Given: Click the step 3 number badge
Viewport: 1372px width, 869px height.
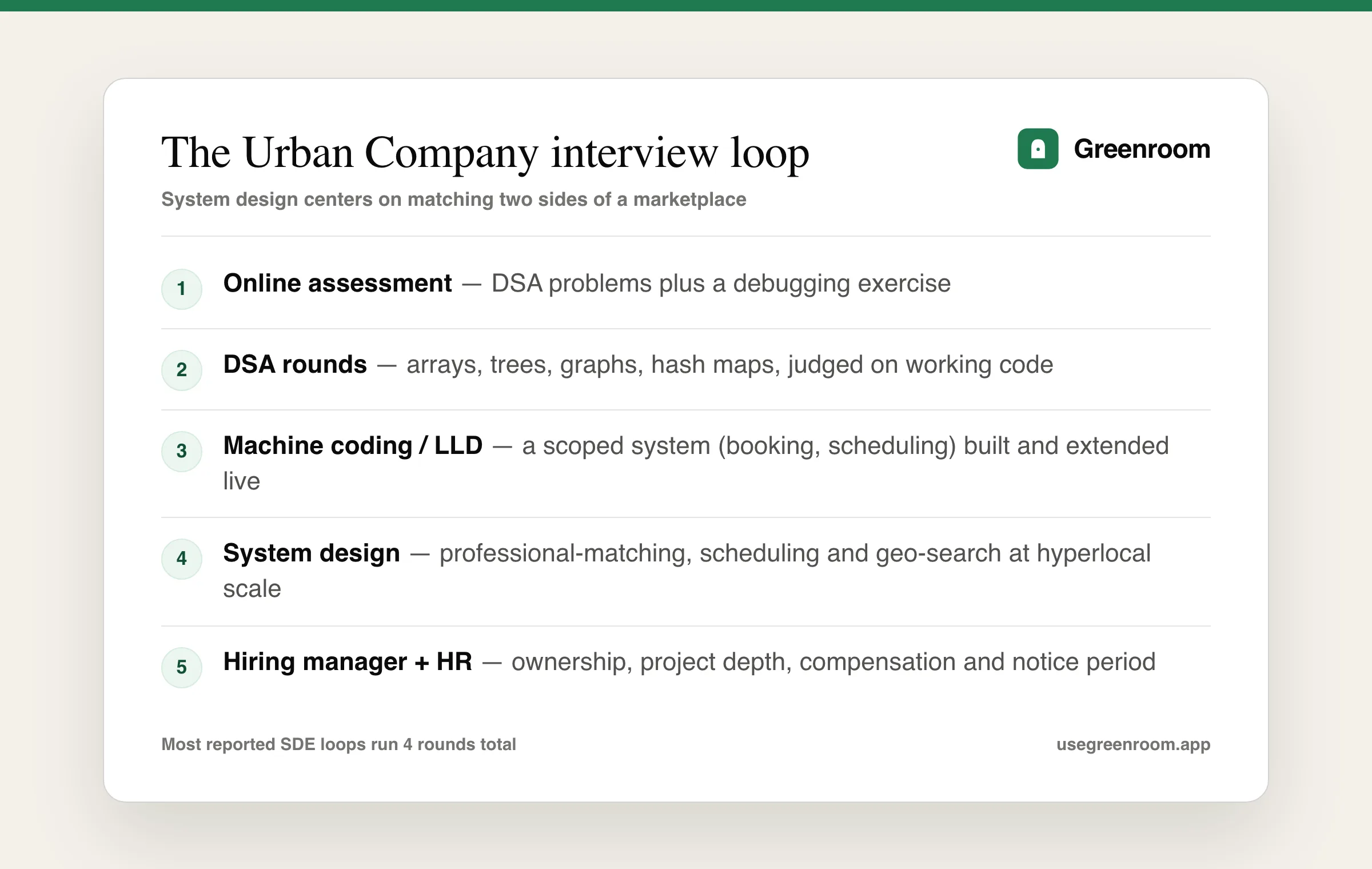Looking at the screenshot, I should tap(182, 451).
